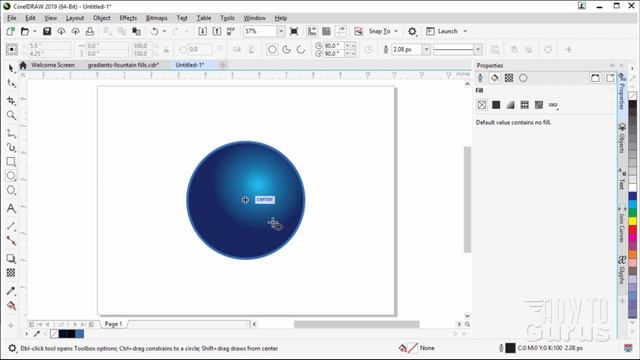Create a new document

click(x=11, y=31)
